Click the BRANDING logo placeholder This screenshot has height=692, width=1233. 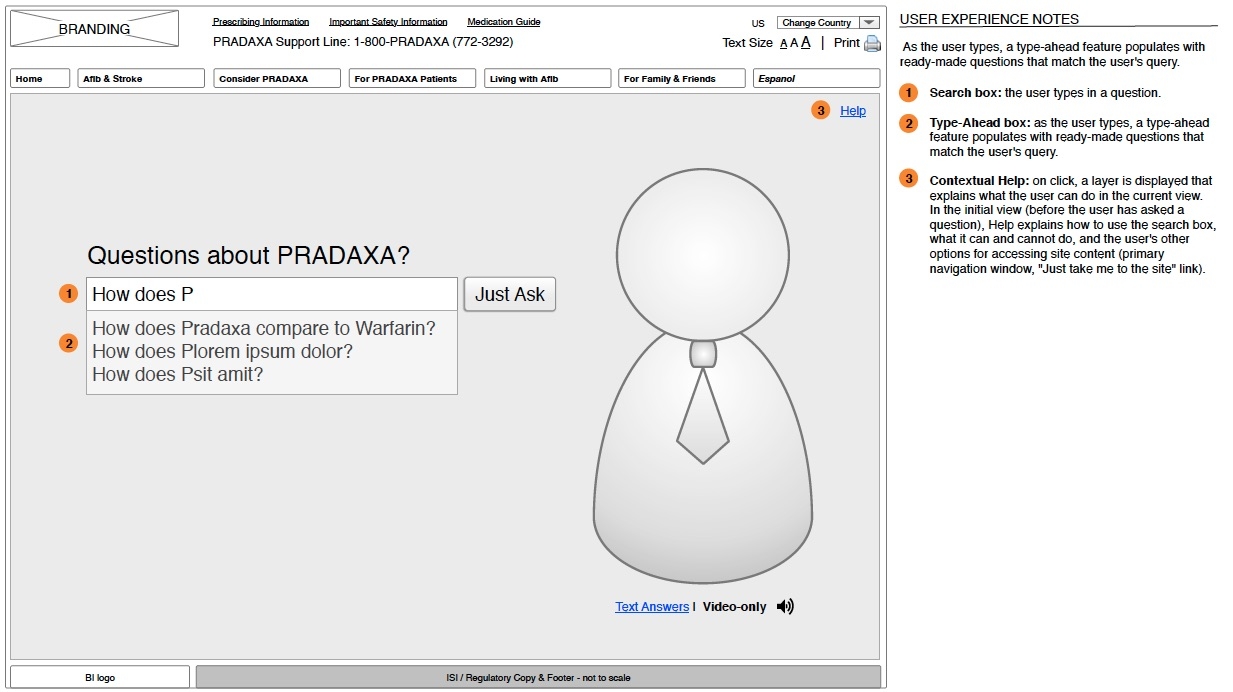click(94, 29)
